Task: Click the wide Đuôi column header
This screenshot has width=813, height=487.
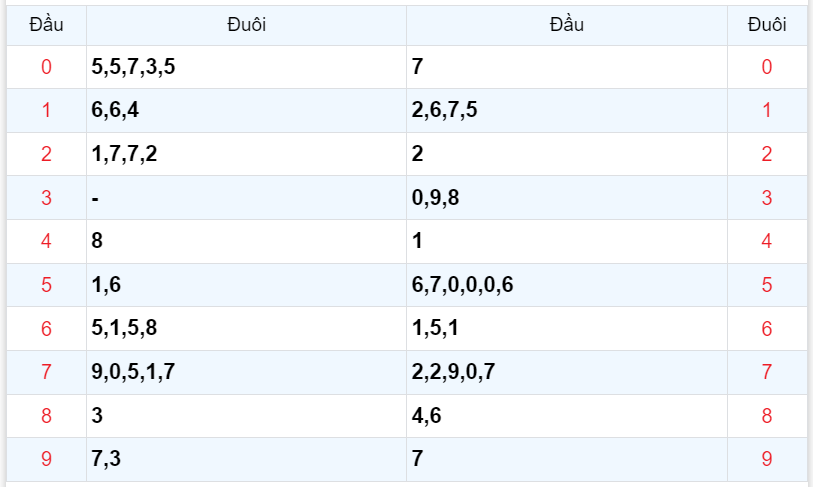Action: pyautogui.click(x=246, y=25)
